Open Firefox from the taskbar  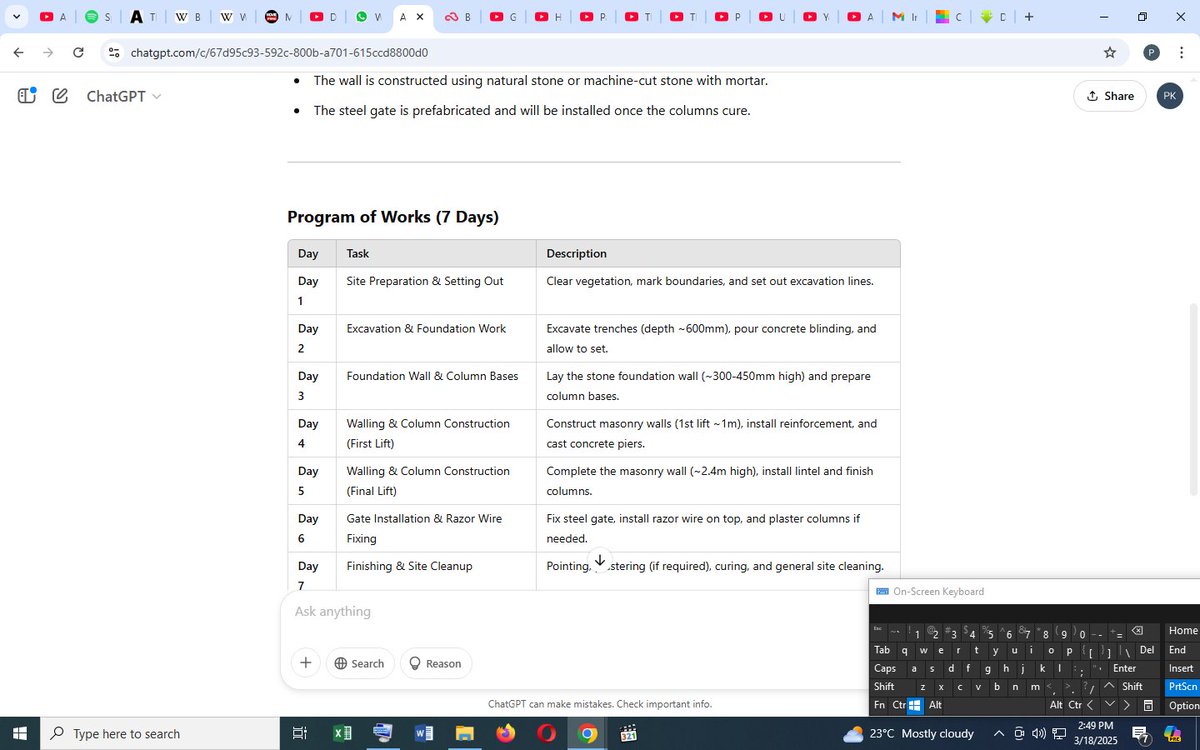(506, 734)
